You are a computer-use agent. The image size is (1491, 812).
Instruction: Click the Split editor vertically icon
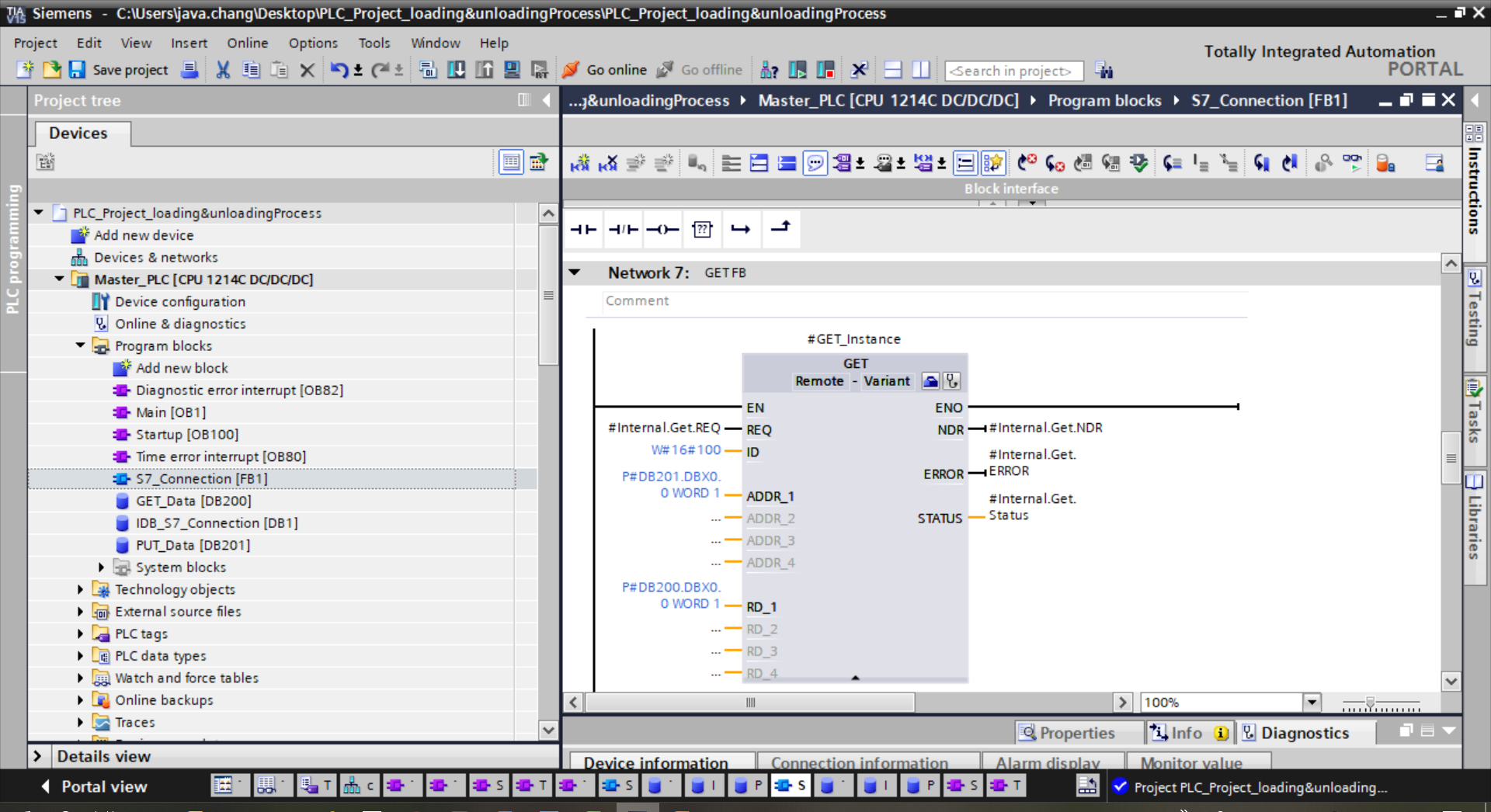pyautogui.click(x=921, y=70)
